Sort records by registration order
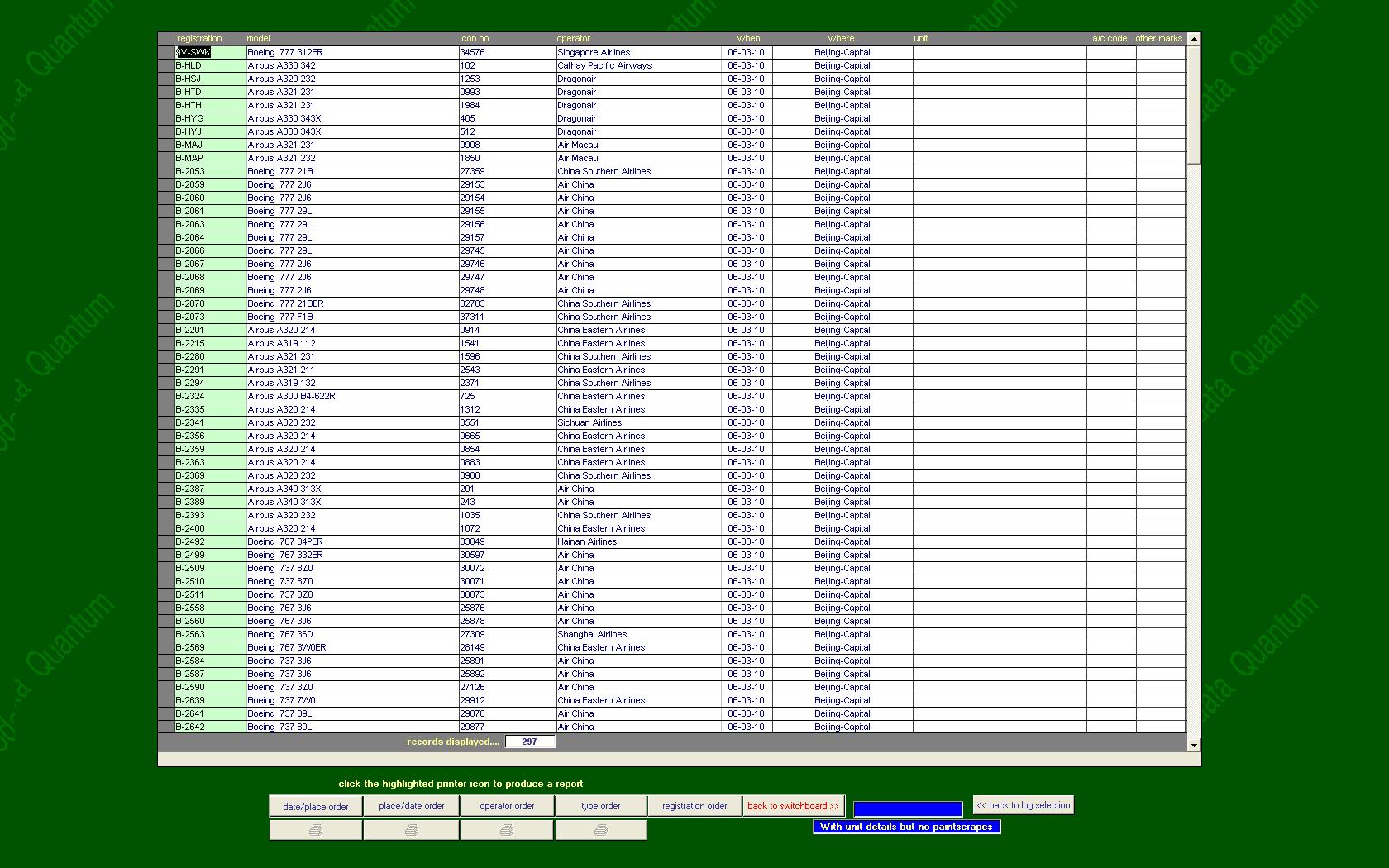The image size is (1389, 868). tap(694, 806)
